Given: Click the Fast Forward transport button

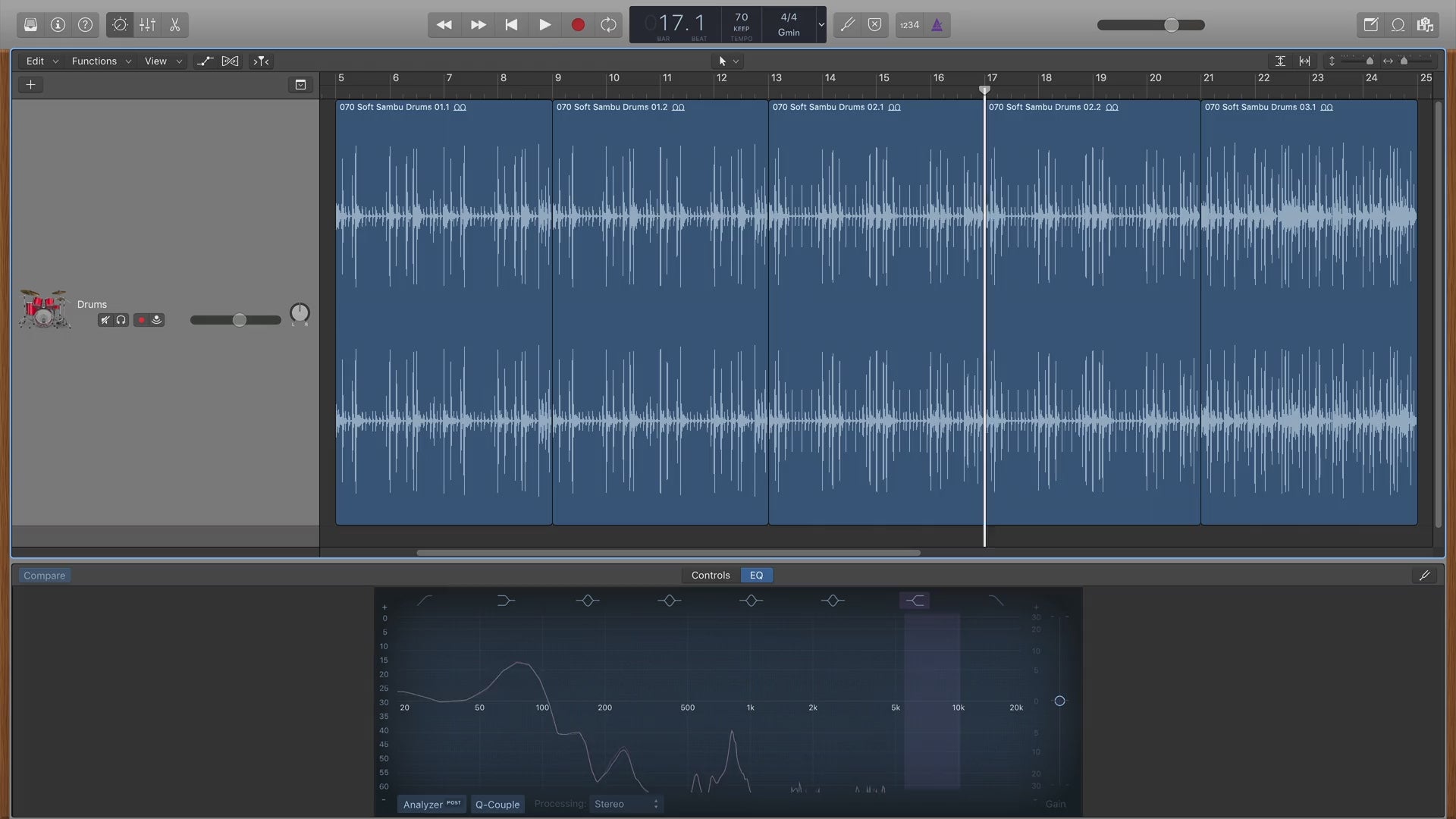Looking at the screenshot, I should click(478, 25).
